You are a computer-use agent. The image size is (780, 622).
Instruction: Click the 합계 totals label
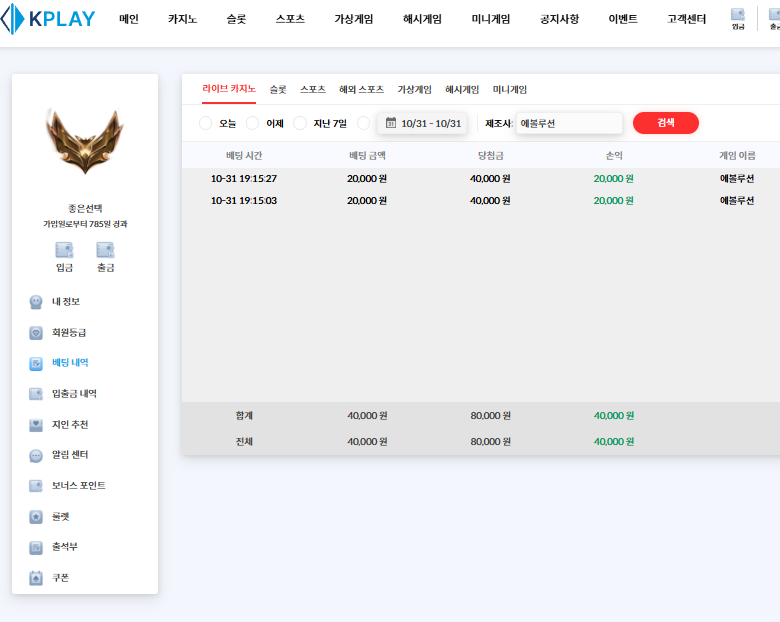(x=244, y=415)
